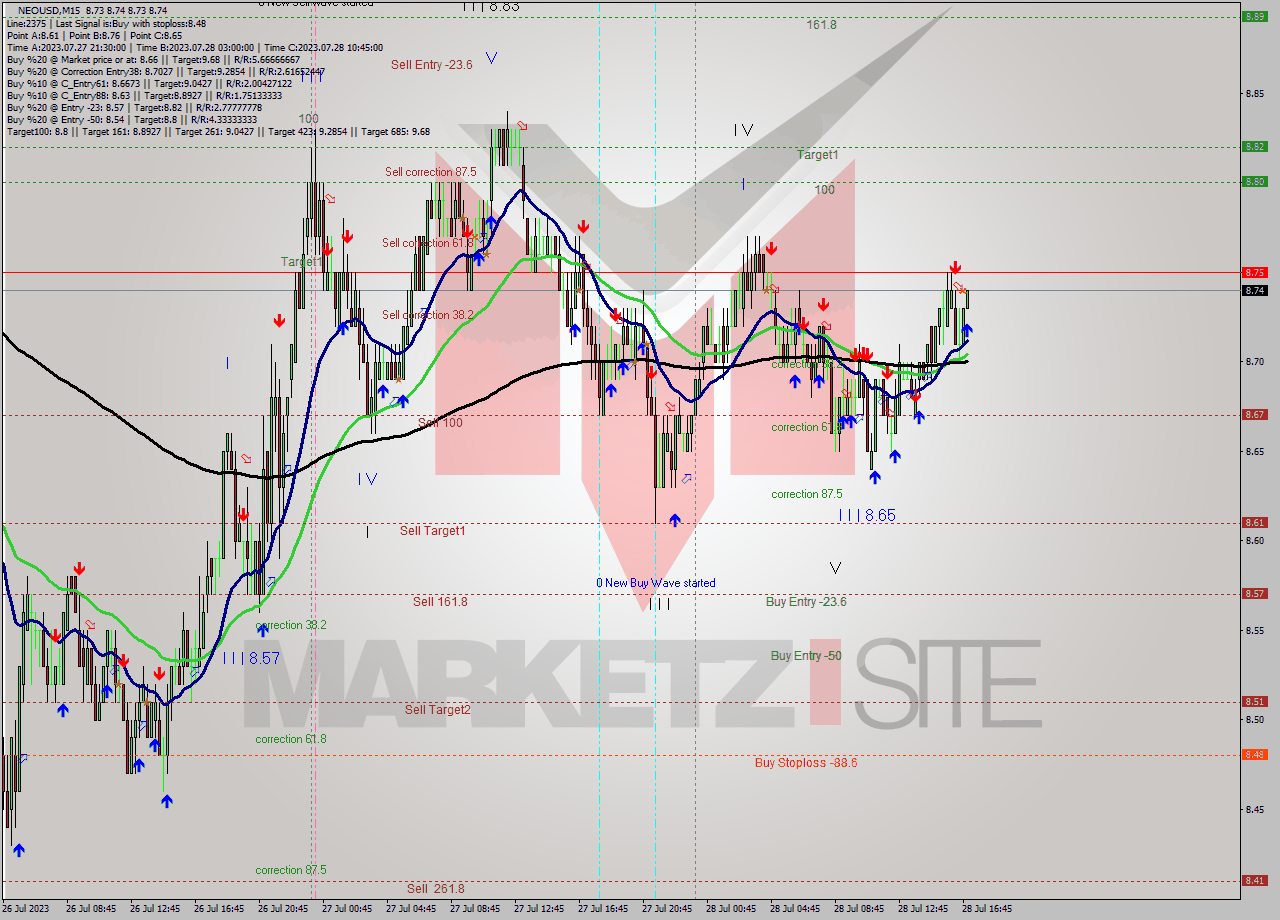Click the 'Buy Stoploss -88.6' label
This screenshot has width=1280, height=920.
pos(806,763)
